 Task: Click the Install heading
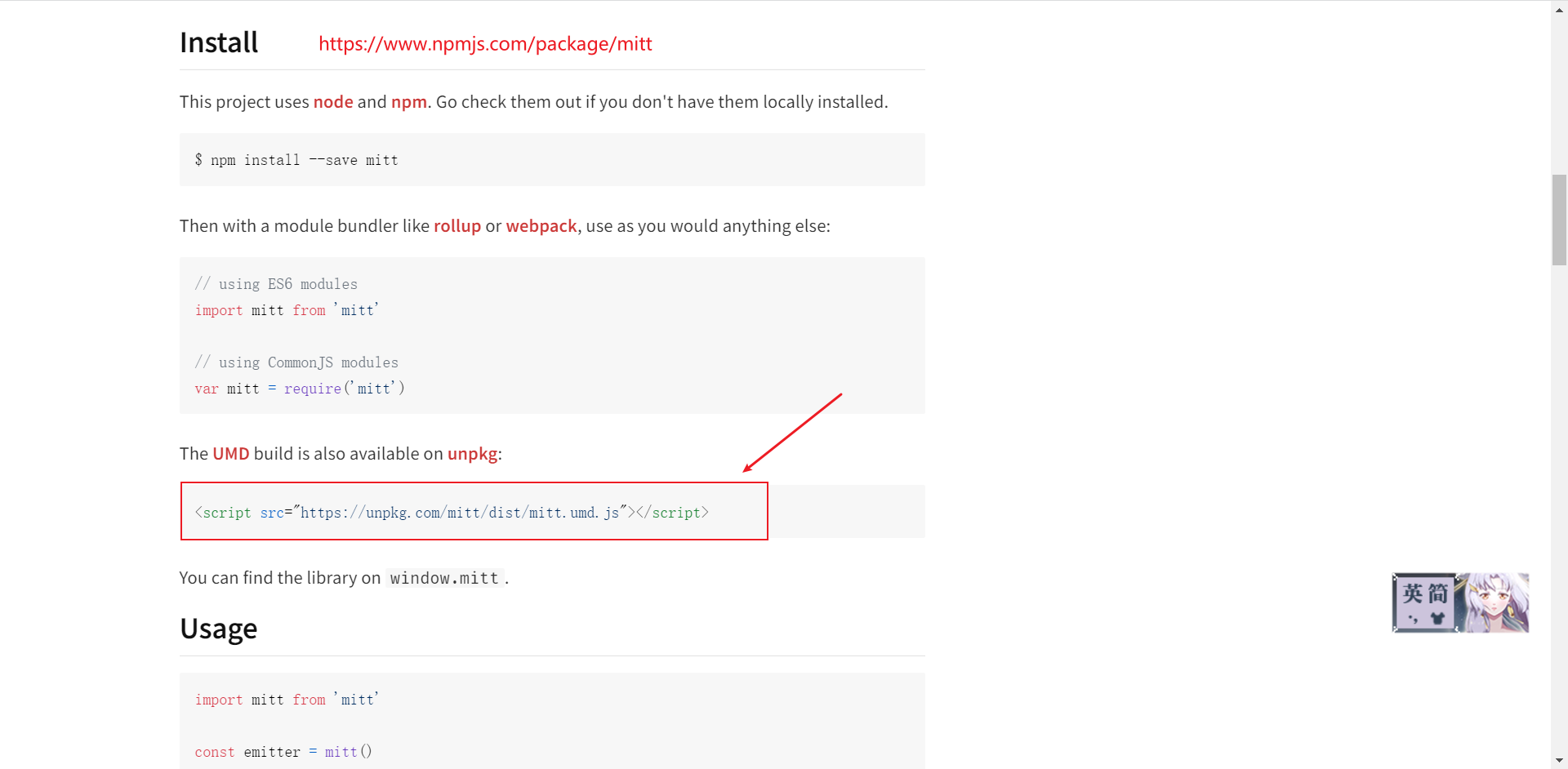point(219,42)
